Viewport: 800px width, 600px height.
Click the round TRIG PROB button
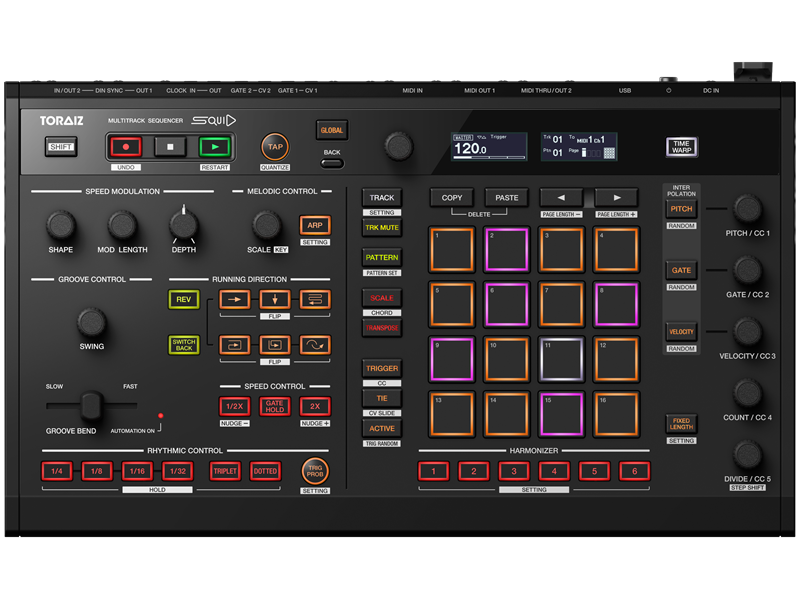point(315,471)
